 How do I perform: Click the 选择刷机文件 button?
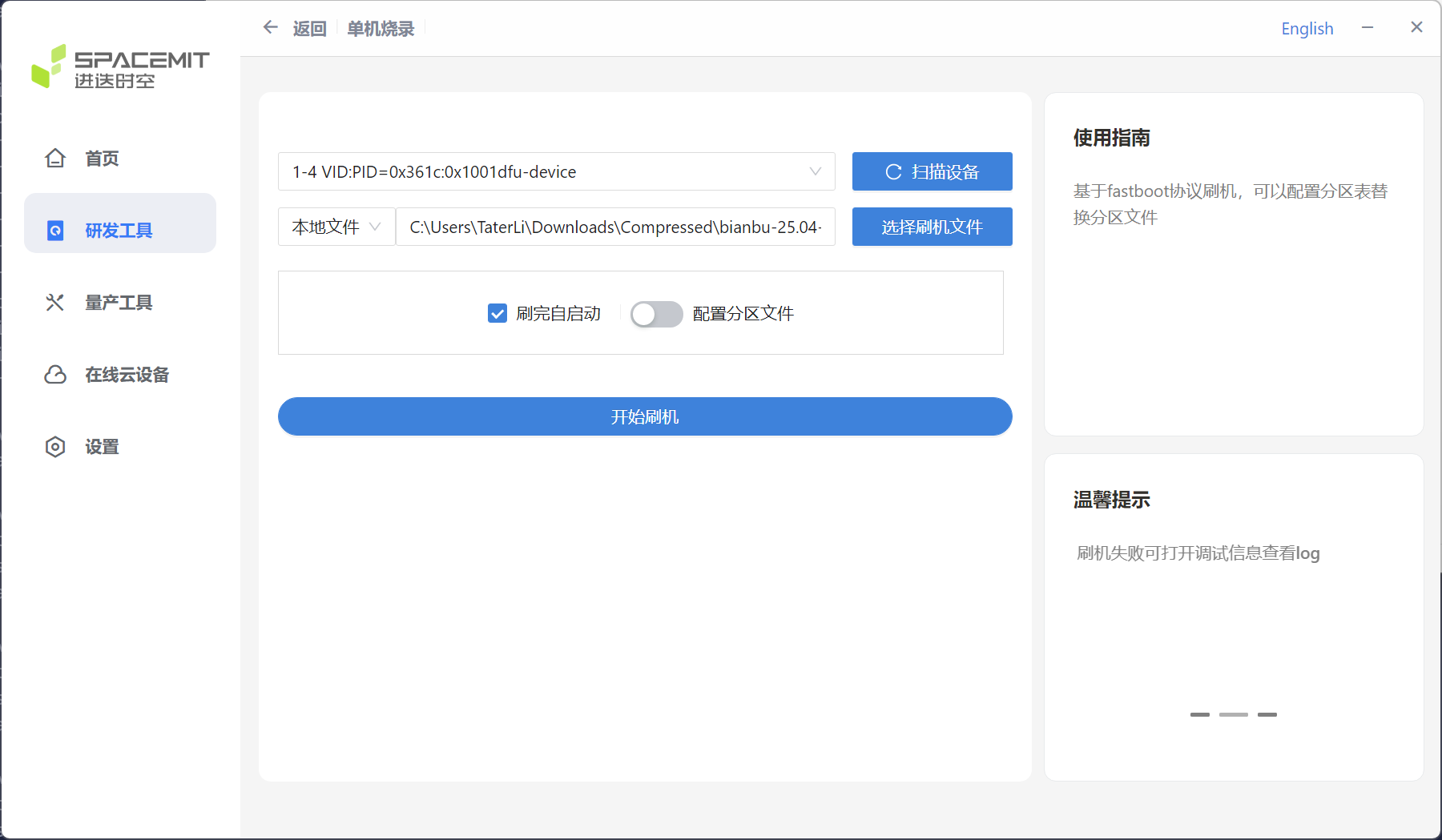(932, 227)
